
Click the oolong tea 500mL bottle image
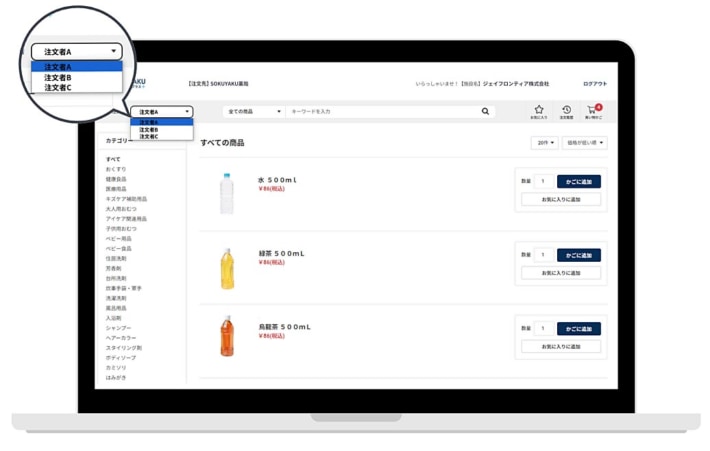(226, 337)
